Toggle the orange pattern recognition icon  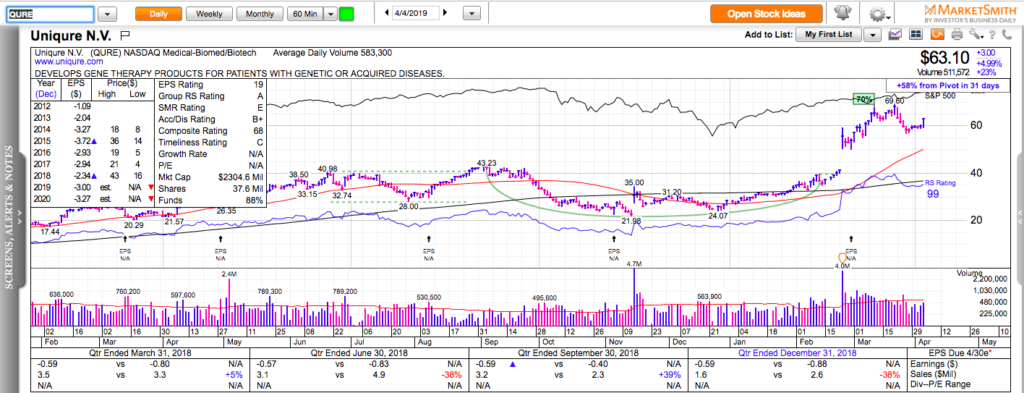click(x=937, y=34)
